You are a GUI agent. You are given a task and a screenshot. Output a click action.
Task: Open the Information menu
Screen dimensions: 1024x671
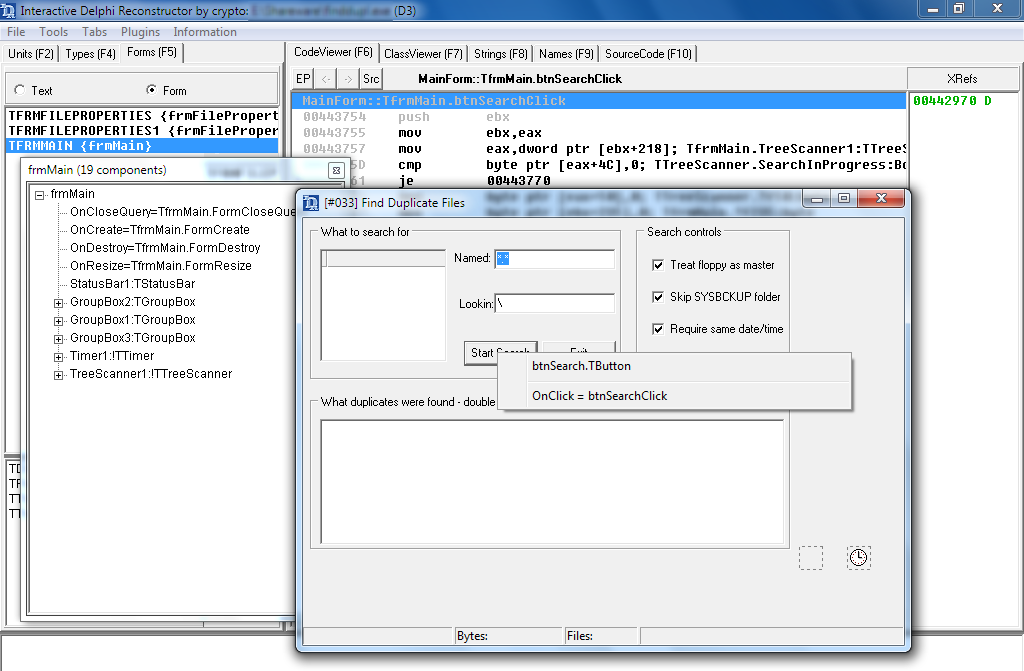click(205, 32)
